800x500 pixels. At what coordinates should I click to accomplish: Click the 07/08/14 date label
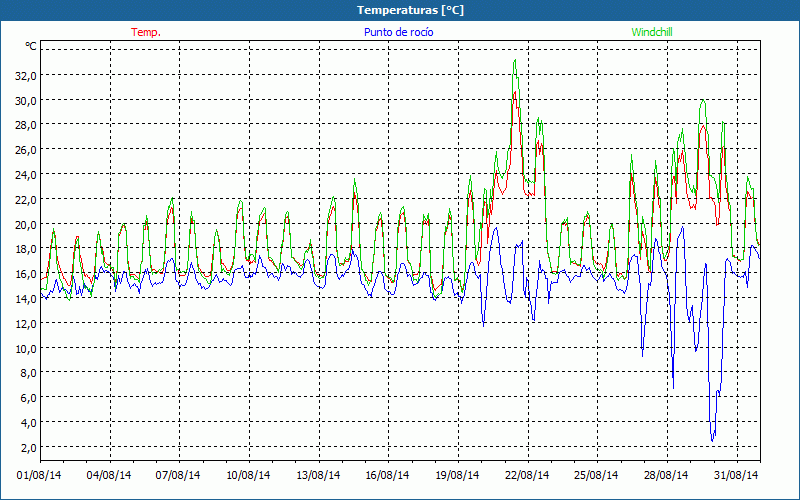coord(178,475)
